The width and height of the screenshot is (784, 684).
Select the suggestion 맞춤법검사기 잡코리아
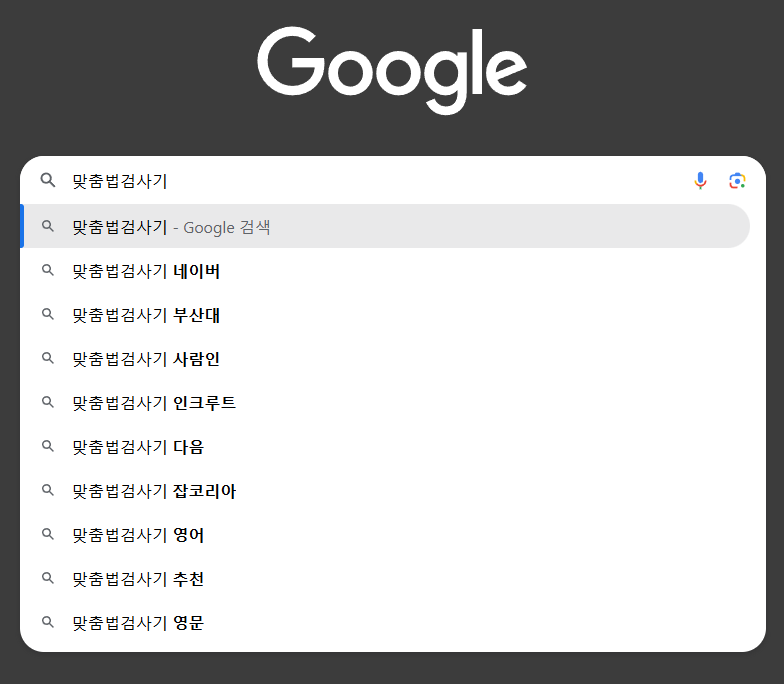point(385,490)
